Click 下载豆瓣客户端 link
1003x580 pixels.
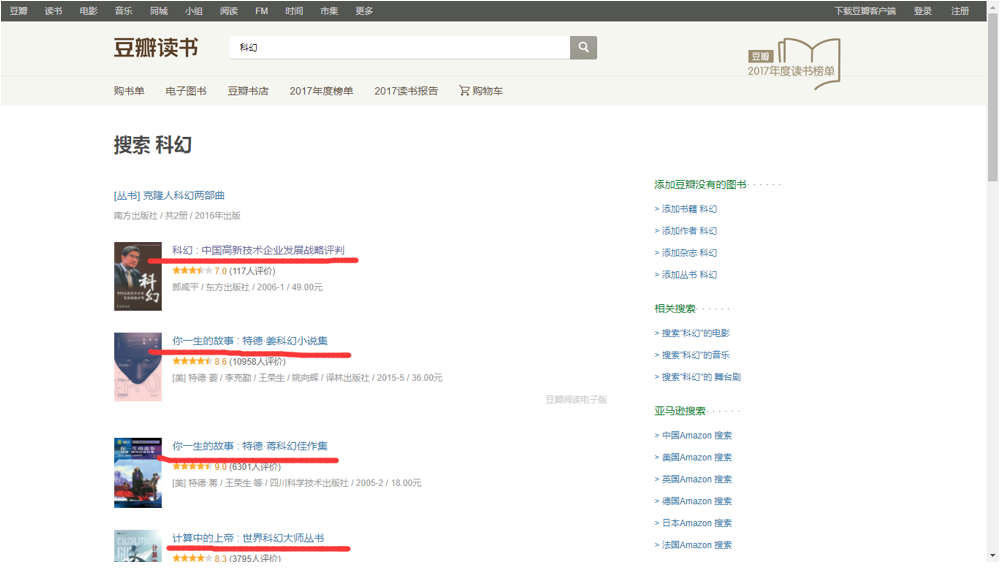point(865,11)
